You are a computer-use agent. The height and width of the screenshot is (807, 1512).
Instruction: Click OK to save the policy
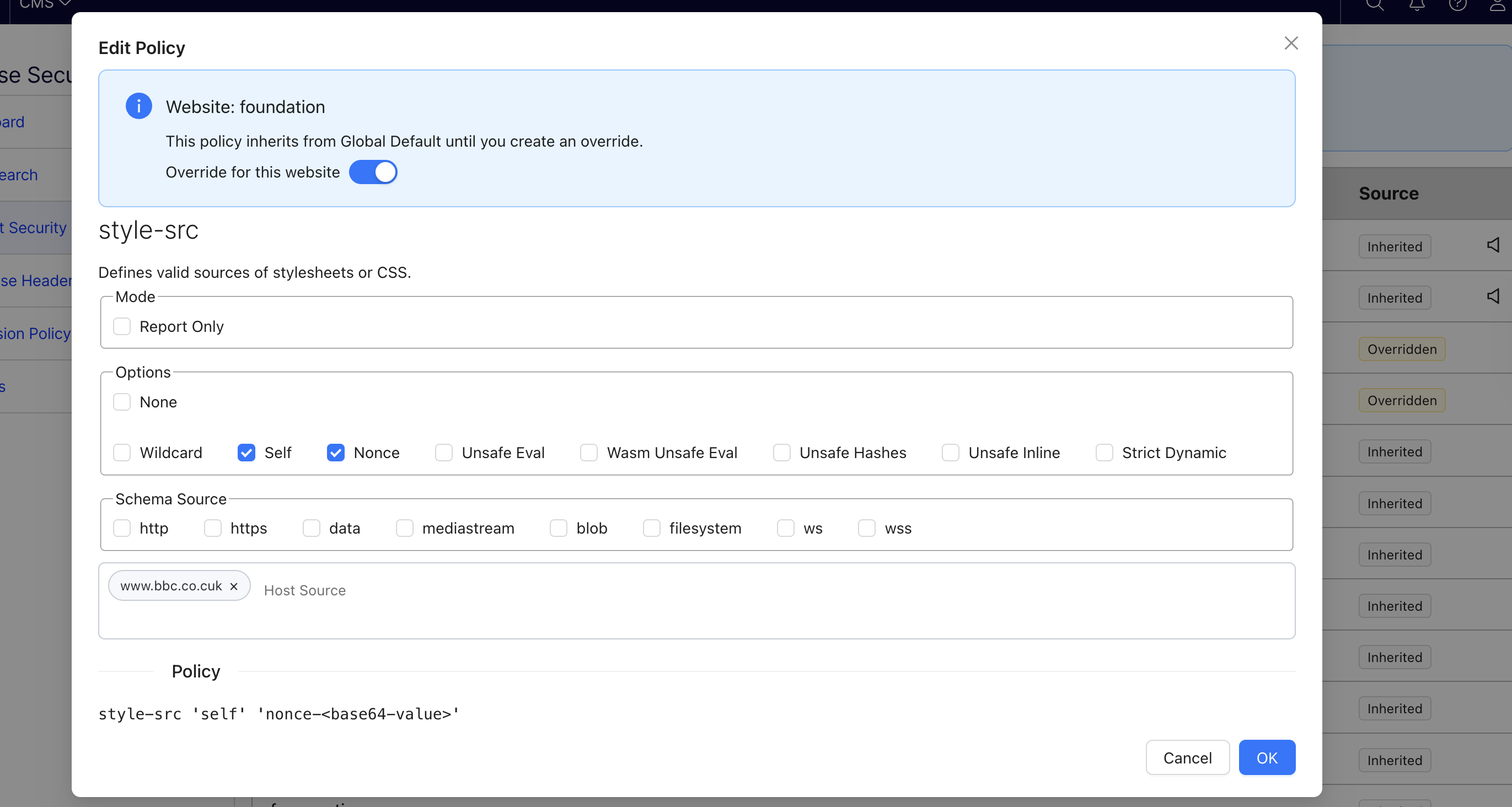pos(1267,757)
